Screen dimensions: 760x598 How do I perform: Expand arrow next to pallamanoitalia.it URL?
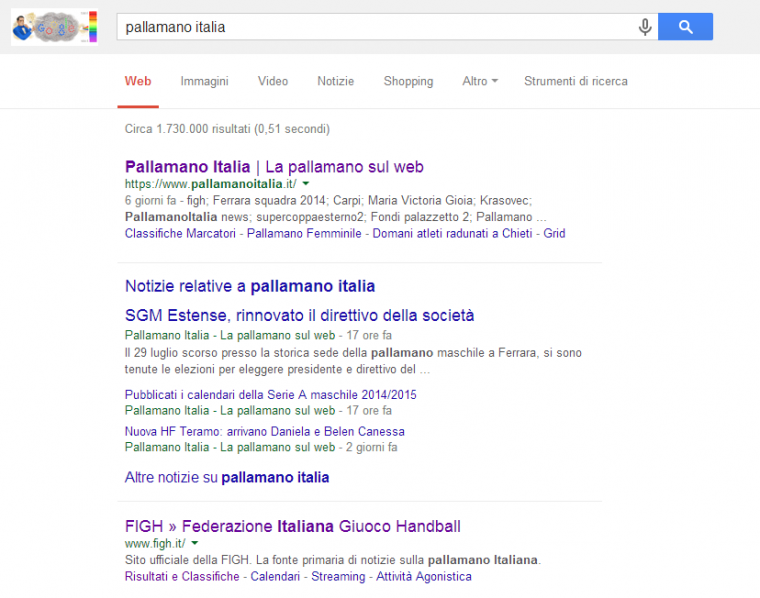point(306,184)
